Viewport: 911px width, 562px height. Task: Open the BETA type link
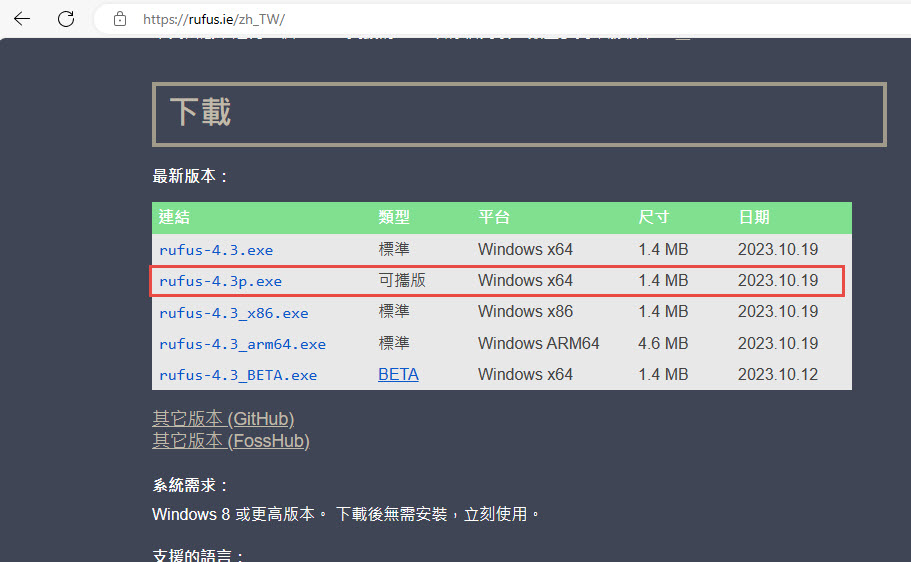point(398,374)
